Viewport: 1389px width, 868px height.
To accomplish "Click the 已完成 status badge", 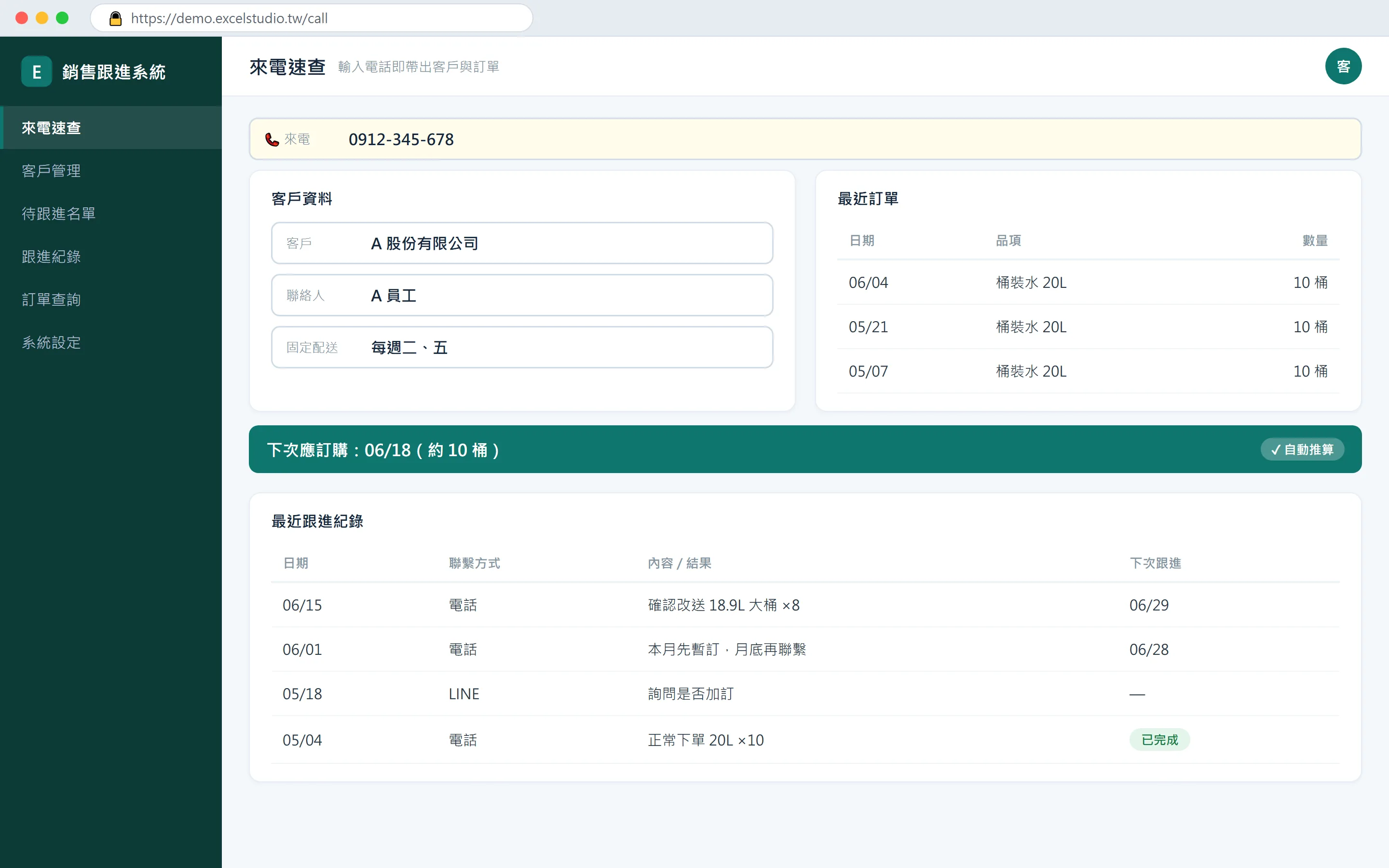I will (x=1159, y=740).
